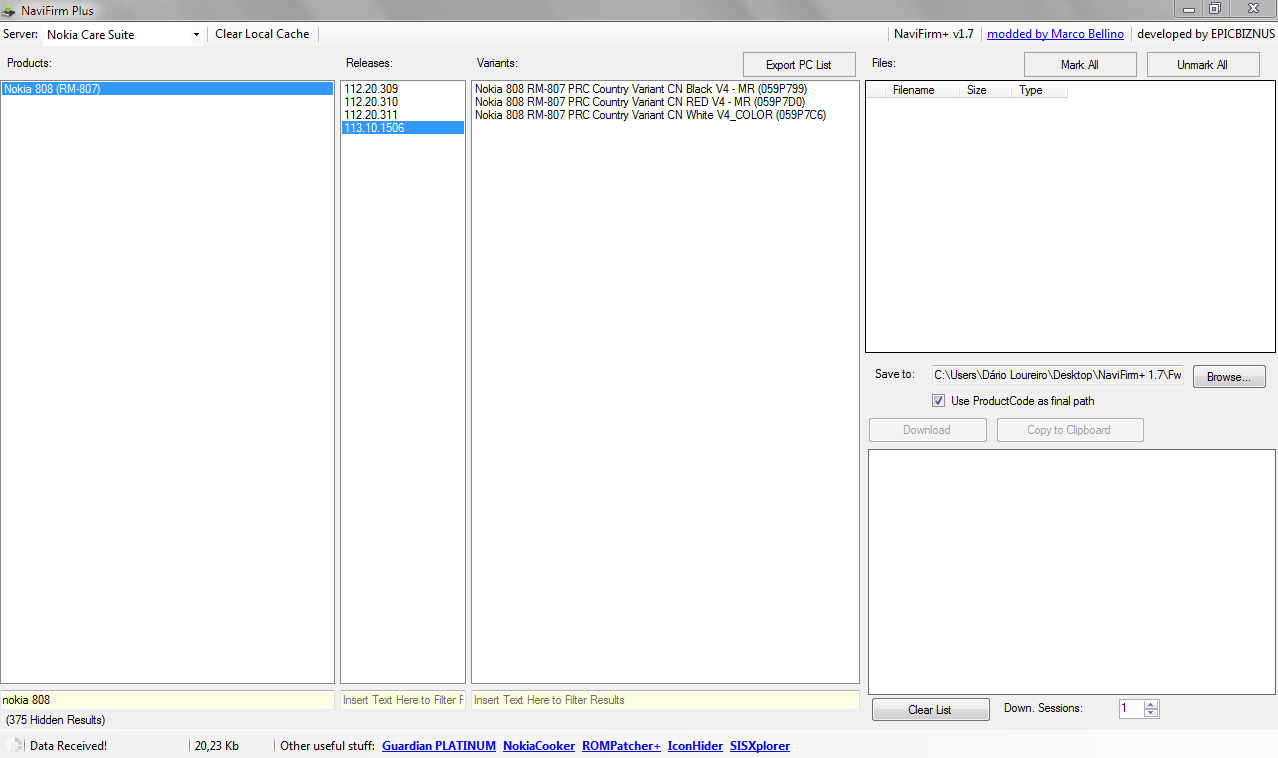Select release 112.20.310
The height and width of the screenshot is (758, 1278).
coord(403,102)
